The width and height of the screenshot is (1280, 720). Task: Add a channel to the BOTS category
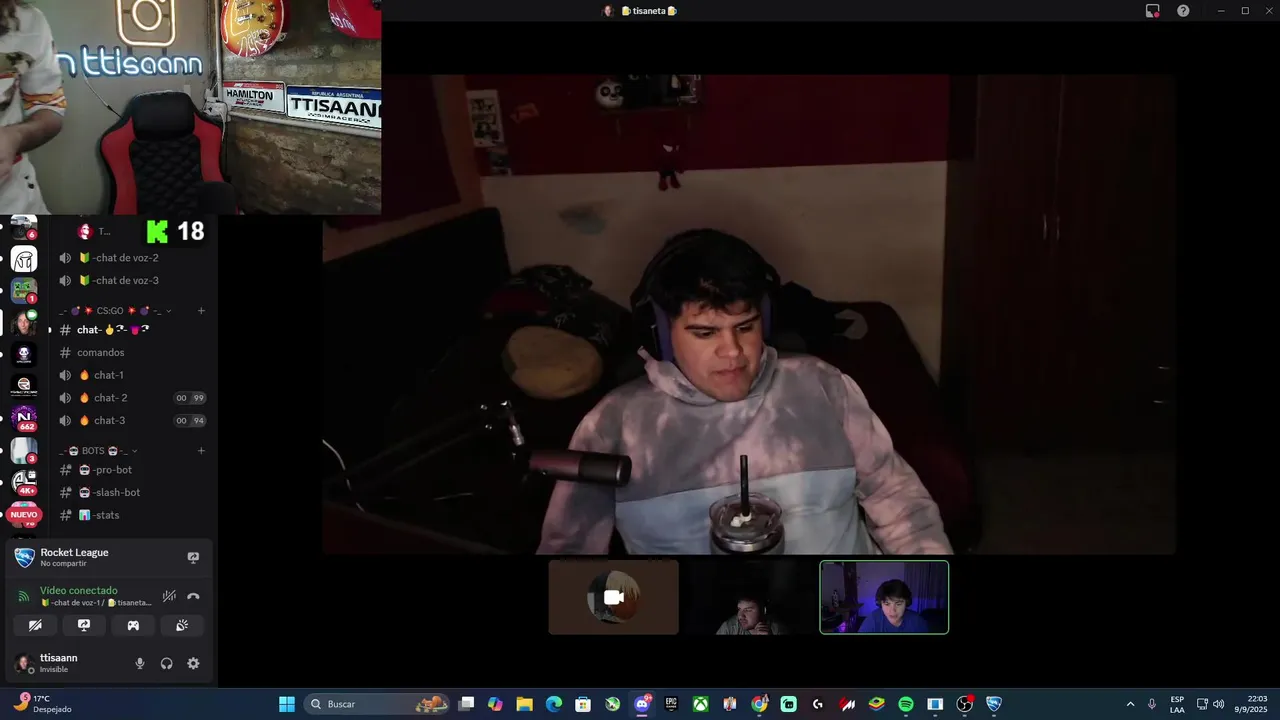pyautogui.click(x=201, y=451)
